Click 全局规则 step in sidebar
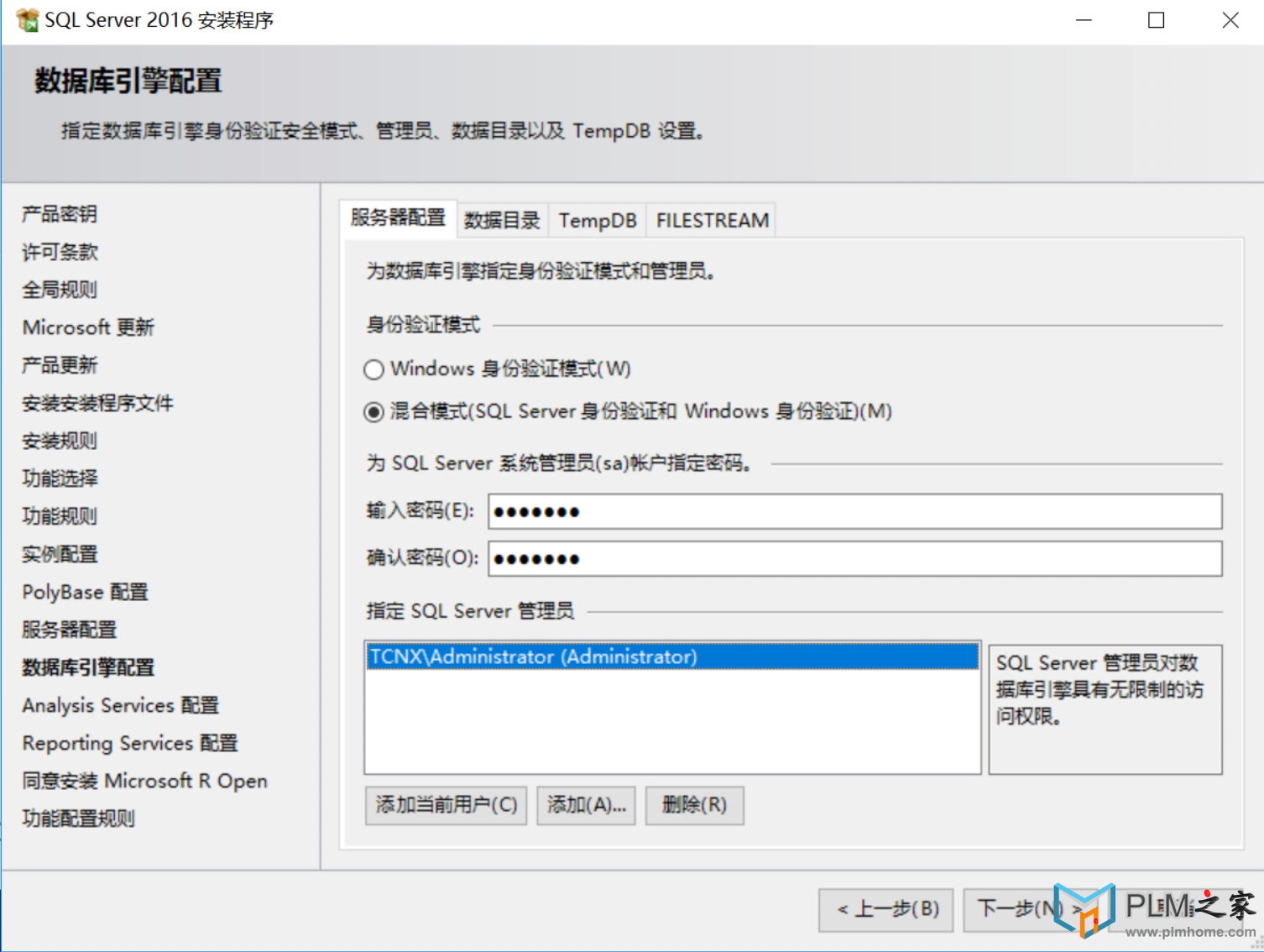Image resolution: width=1264 pixels, height=952 pixels. (x=60, y=290)
